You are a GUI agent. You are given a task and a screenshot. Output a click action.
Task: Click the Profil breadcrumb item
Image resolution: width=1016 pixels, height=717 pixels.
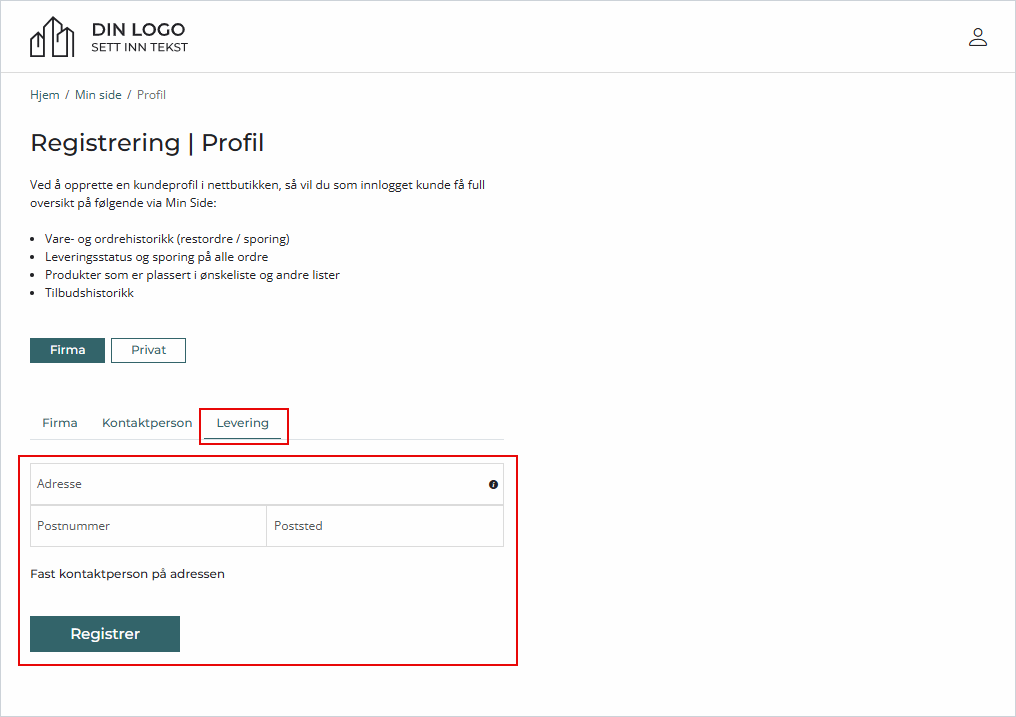coord(151,95)
